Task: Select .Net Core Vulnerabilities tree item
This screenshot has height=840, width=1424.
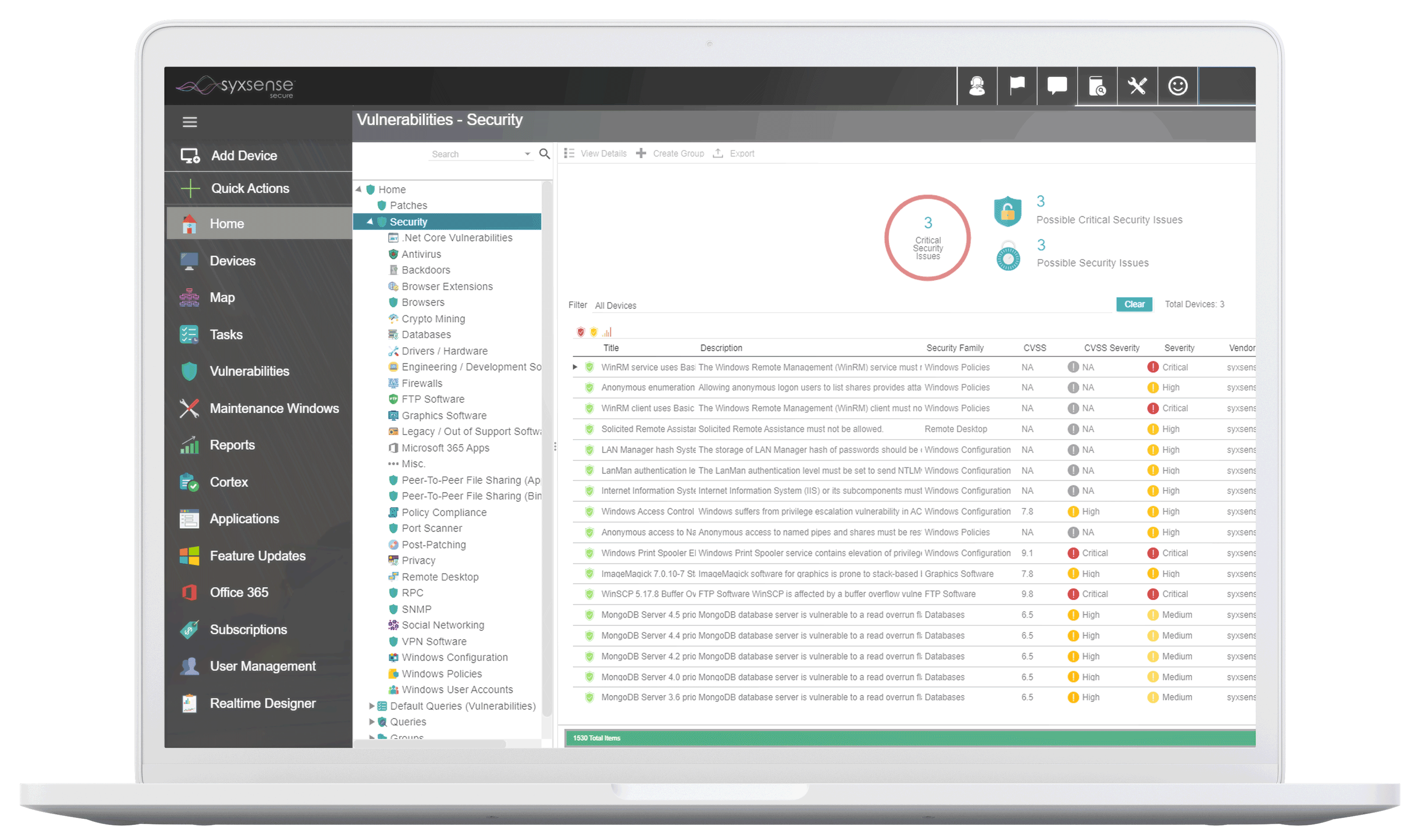Action: point(451,238)
